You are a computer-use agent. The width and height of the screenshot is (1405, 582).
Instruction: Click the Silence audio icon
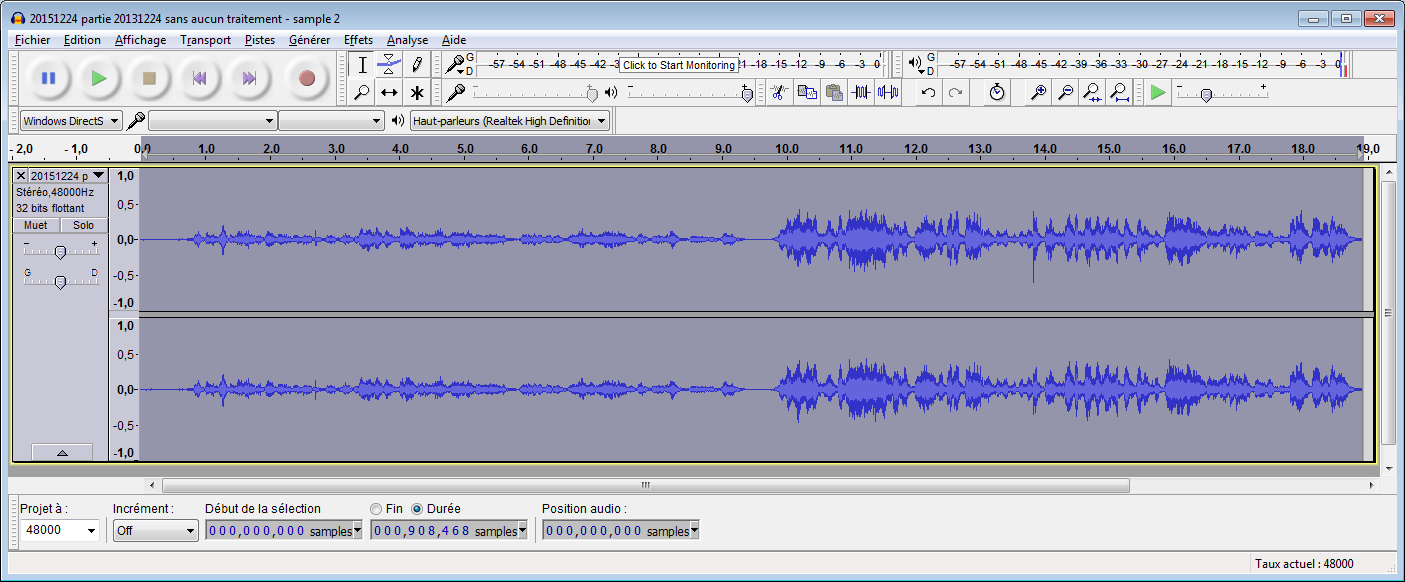(x=888, y=92)
